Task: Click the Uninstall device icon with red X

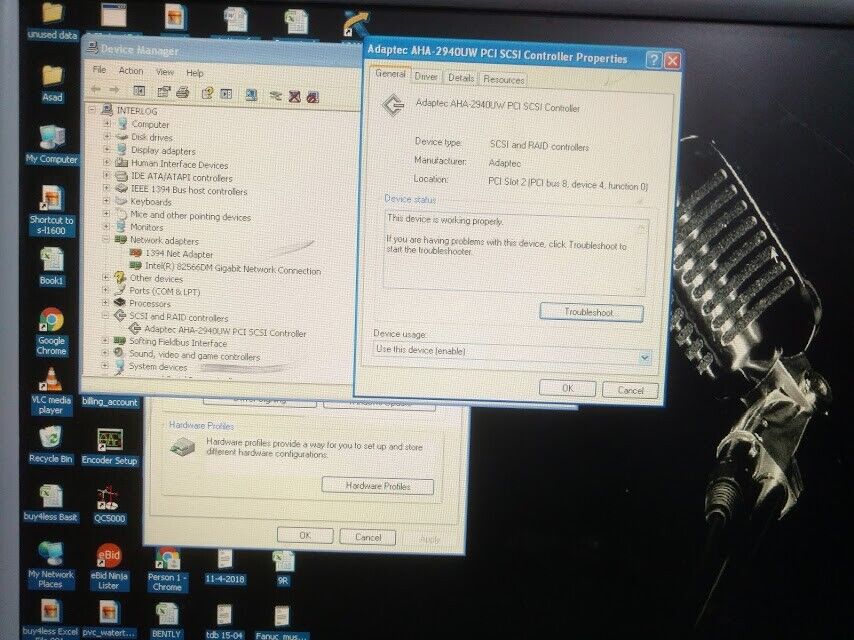Action: pyautogui.click(x=295, y=97)
